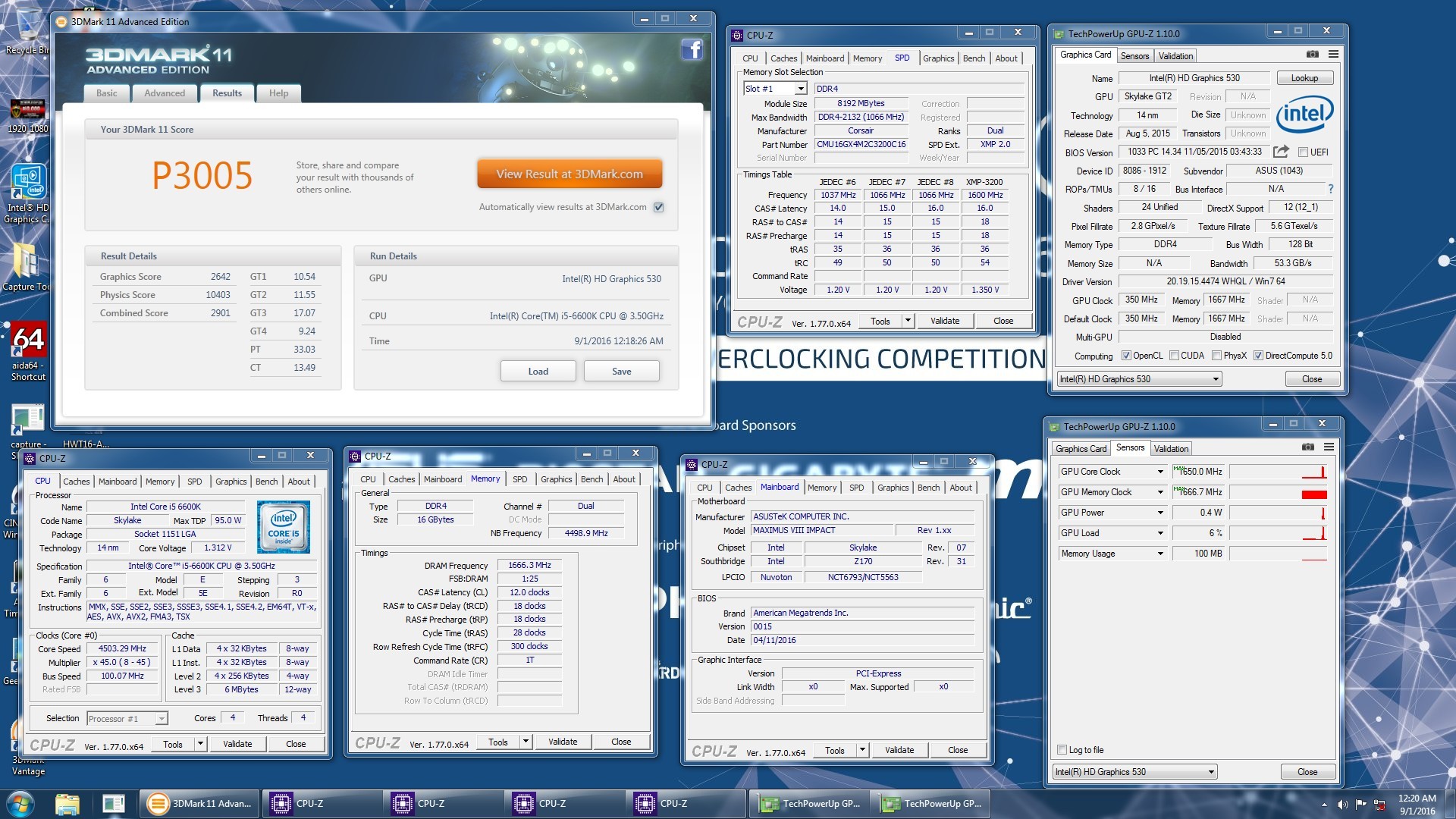Screen dimensions: 1456x819
Task: Click the GPU Load sensor graph
Action: click(x=1279, y=533)
